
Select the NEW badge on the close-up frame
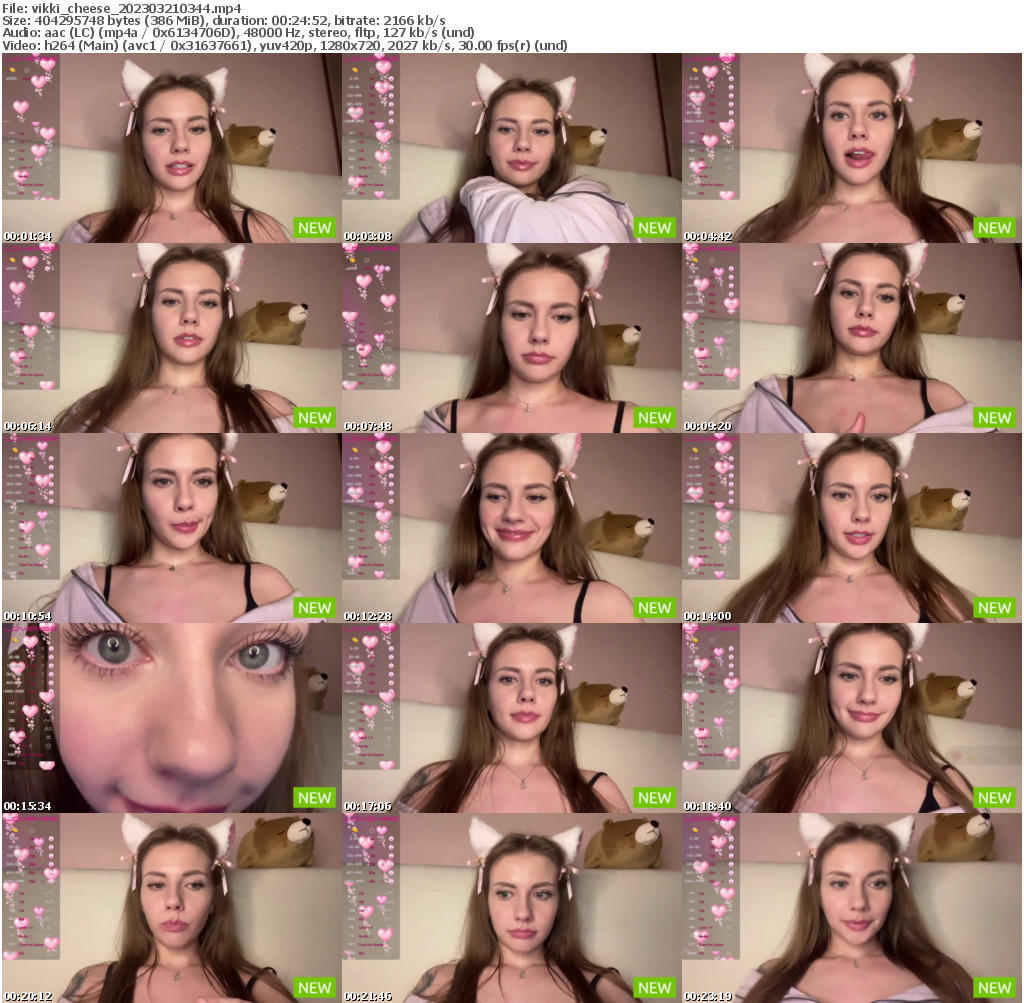click(314, 798)
